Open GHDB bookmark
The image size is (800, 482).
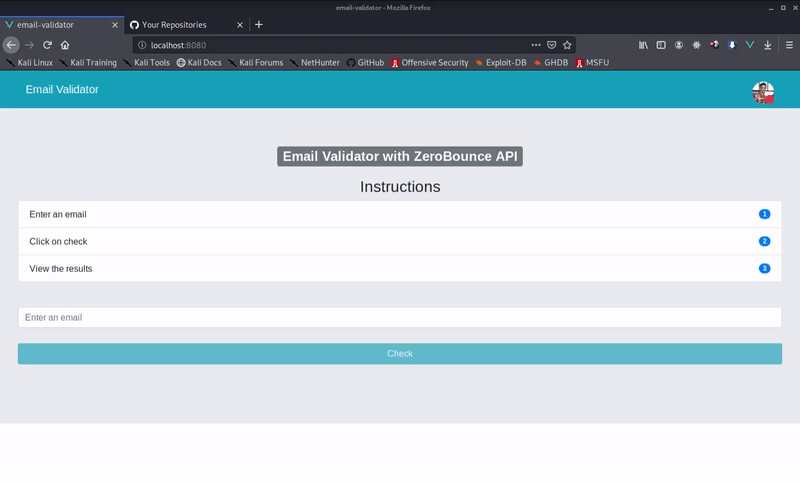click(551, 63)
